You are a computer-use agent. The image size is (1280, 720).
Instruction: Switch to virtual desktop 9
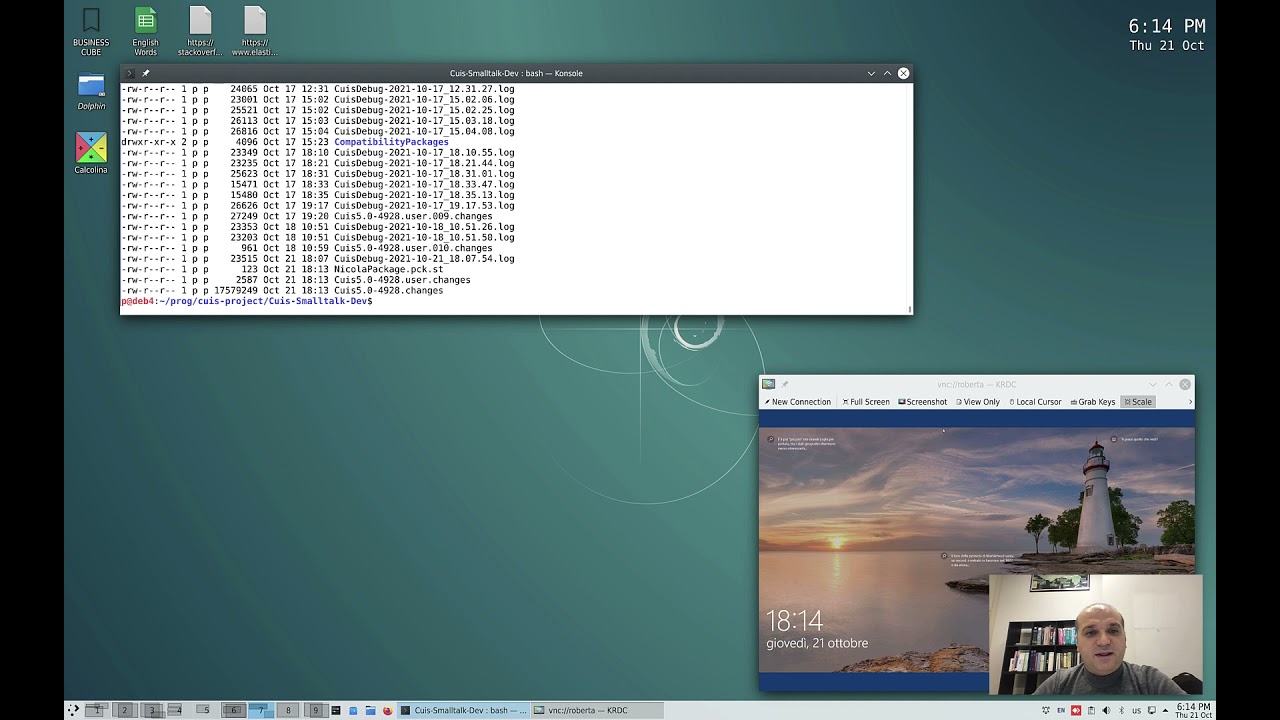pyautogui.click(x=315, y=710)
